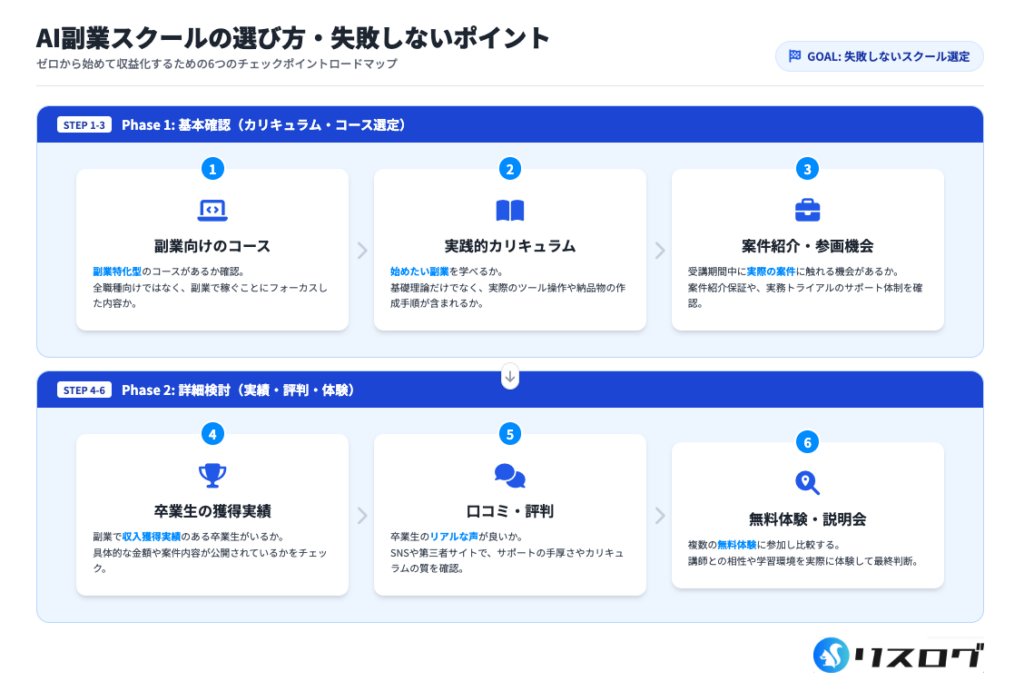Click the open book icon above 実践的カリキュラム
Image resolution: width=1024 pixels, height=691 pixels.
coord(510,210)
